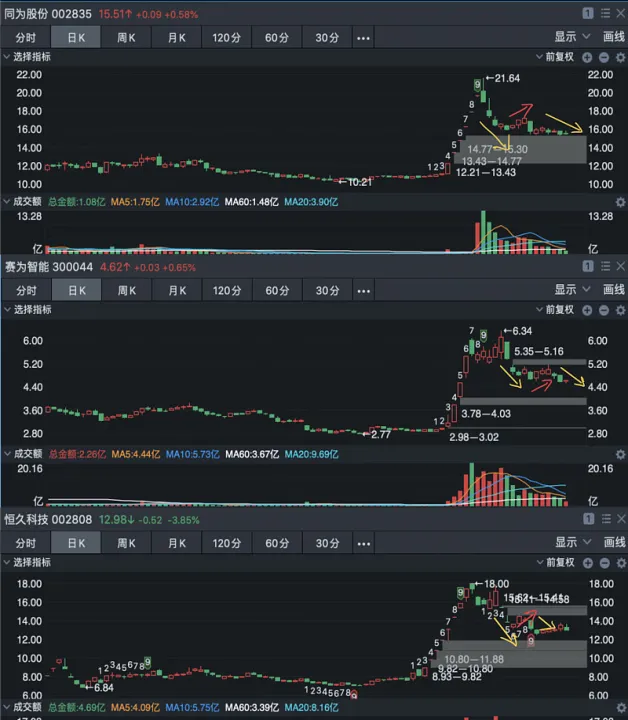Expand 选择指标 in 恒久科技 panel
Screen dimensions: 628x720
[x=28, y=562]
